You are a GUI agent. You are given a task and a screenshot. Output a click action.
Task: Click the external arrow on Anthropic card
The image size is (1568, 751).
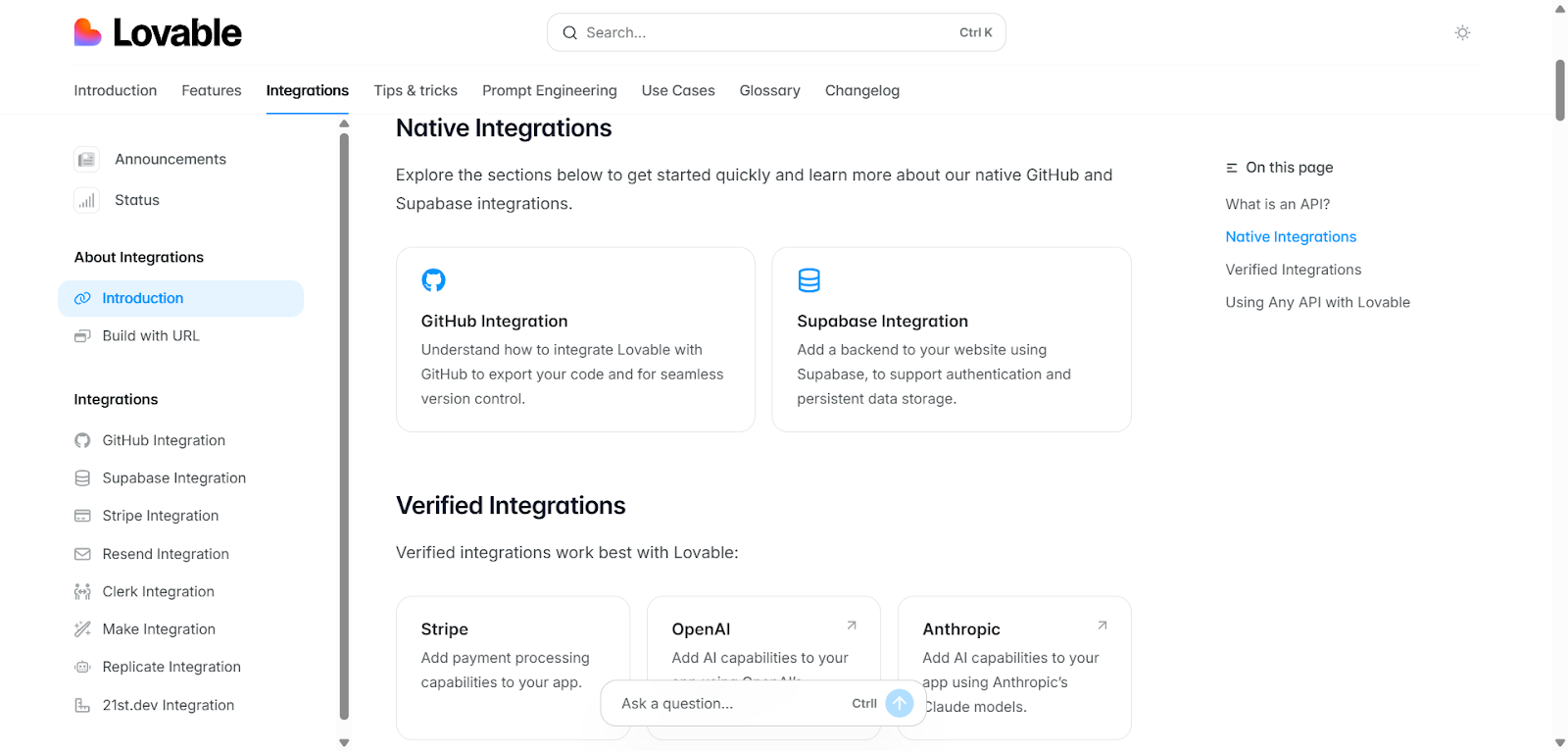1102,625
